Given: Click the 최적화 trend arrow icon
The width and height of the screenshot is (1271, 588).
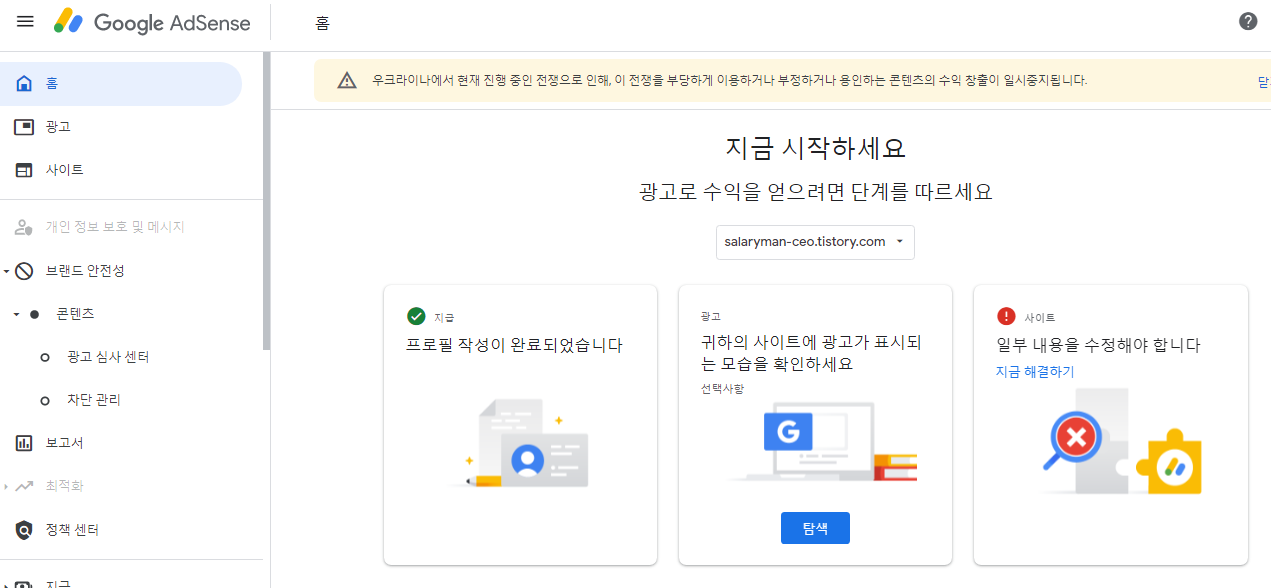Looking at the screenshot, I should pos(25,486).
